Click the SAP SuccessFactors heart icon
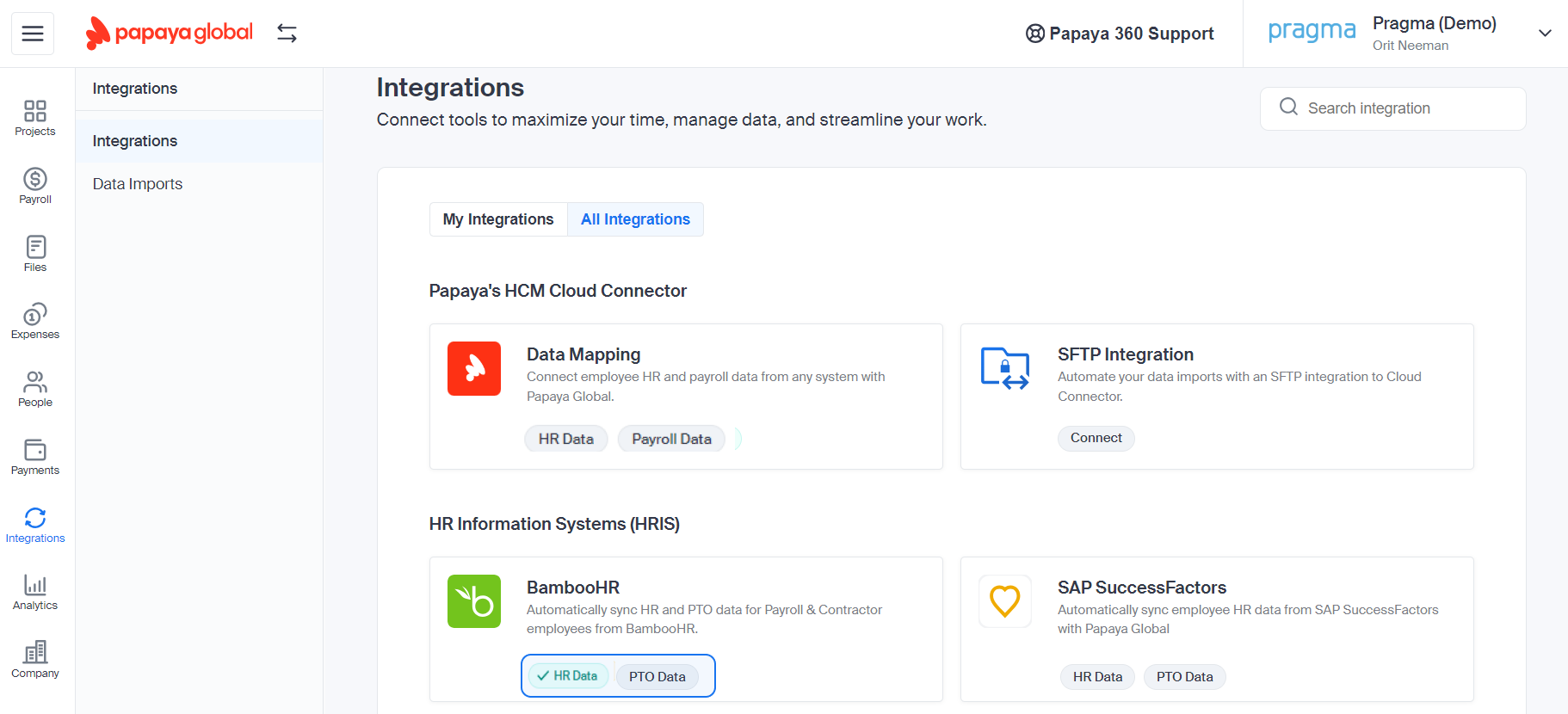1568x714 pixels. [x=1005, y=601]
